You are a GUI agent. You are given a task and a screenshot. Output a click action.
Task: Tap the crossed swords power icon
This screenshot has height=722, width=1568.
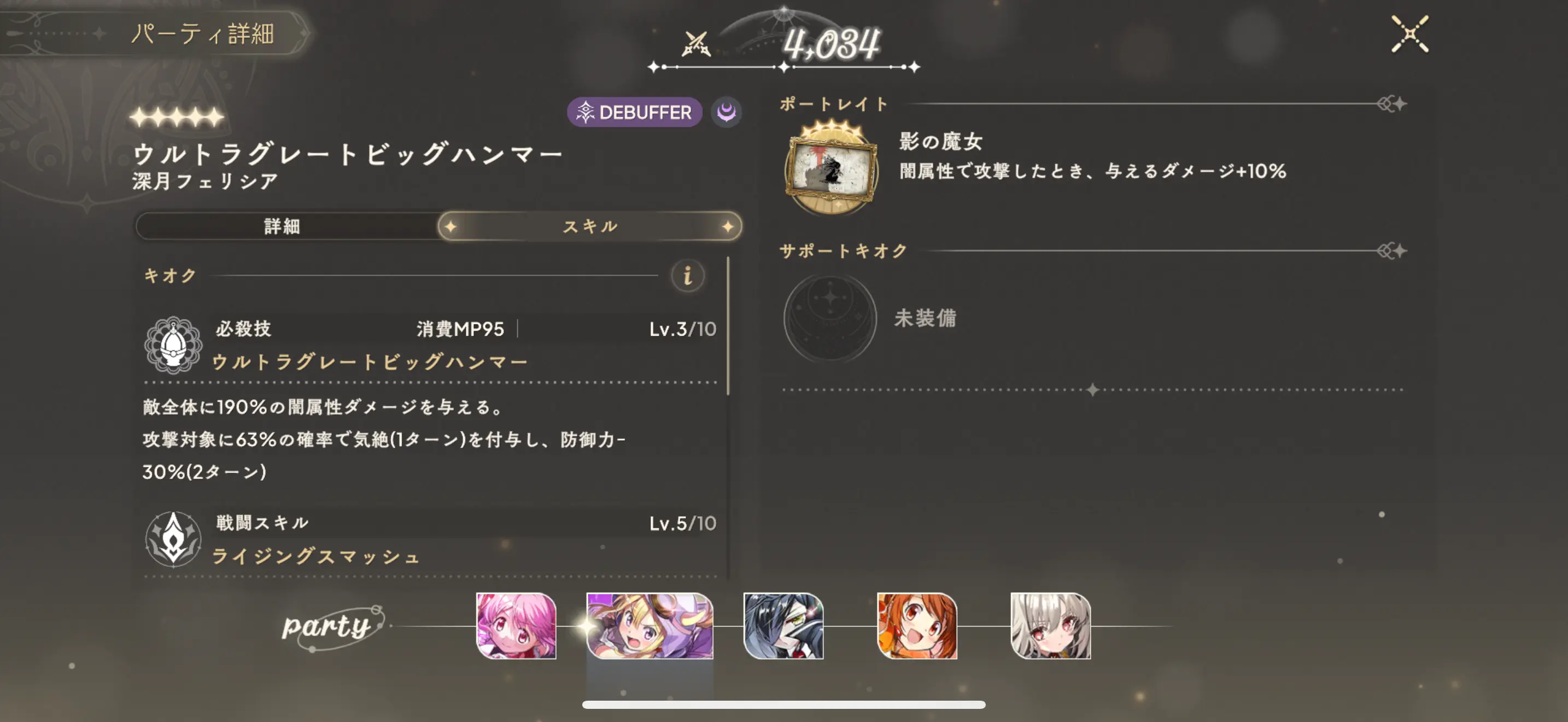[x=697, y=43]
